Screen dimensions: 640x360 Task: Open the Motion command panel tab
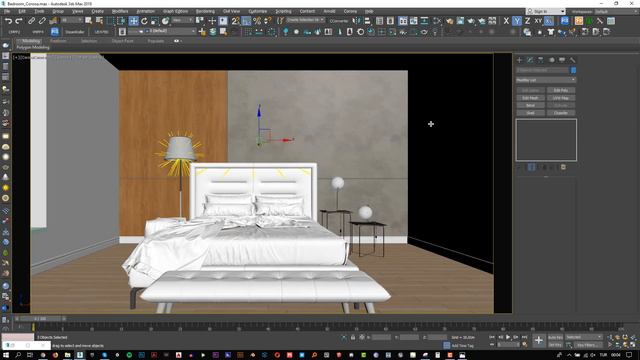551,60
